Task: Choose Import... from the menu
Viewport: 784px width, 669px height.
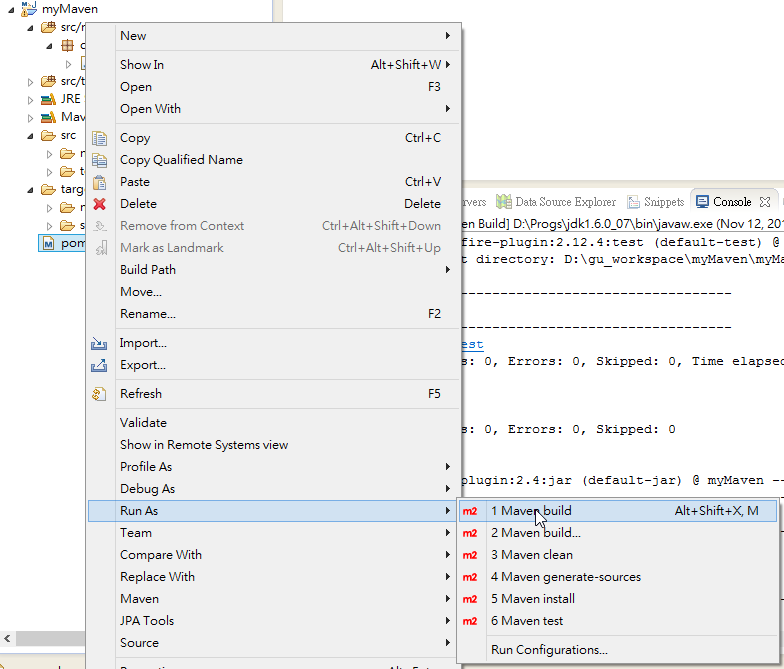Action: coord(274,343)
